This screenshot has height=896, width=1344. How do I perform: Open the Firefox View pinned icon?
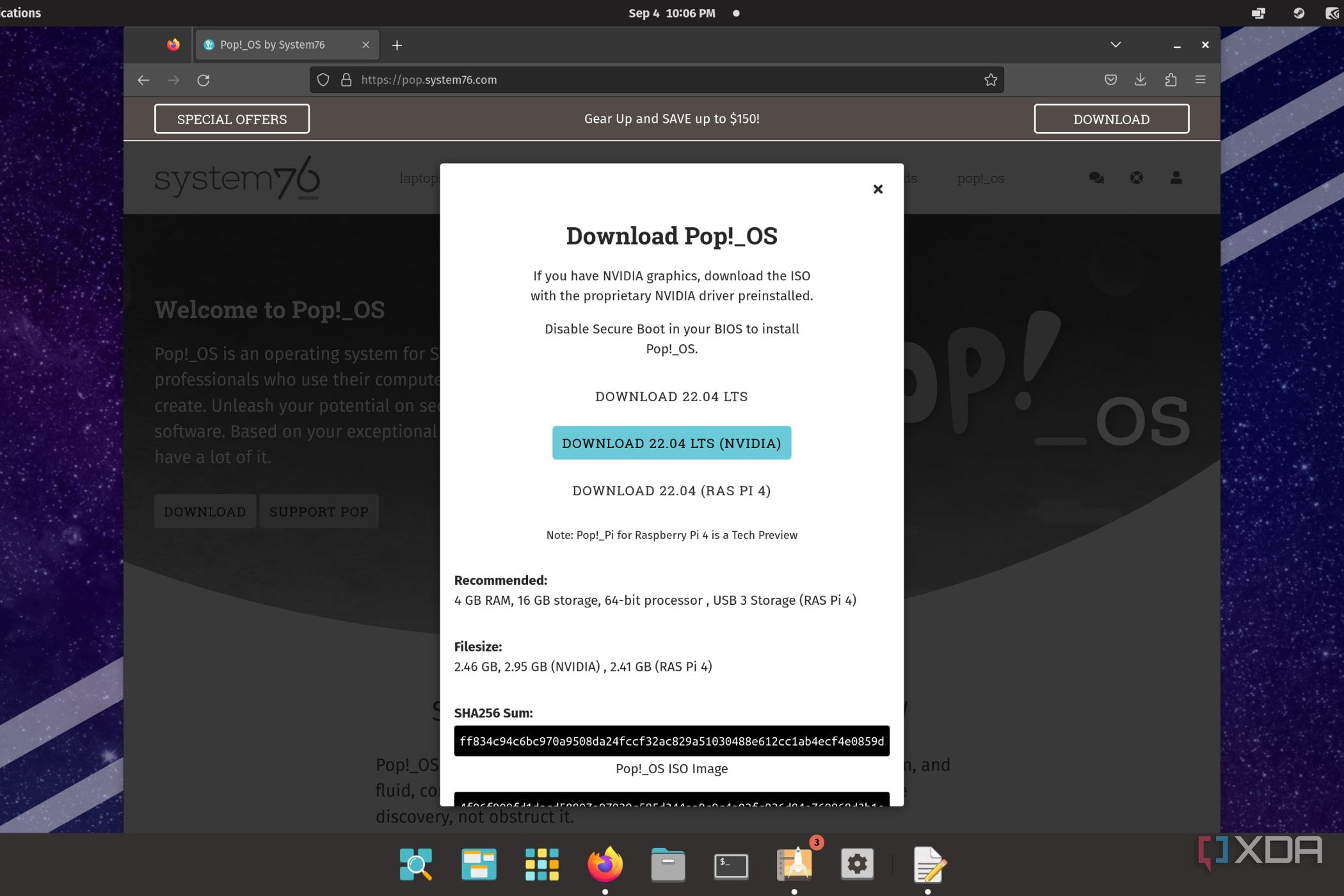(x=173, y=45)
